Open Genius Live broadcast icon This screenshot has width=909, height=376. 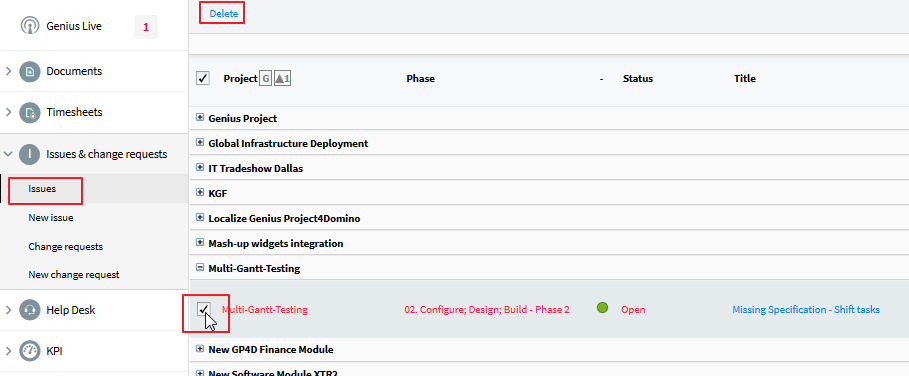click(30, 26)
